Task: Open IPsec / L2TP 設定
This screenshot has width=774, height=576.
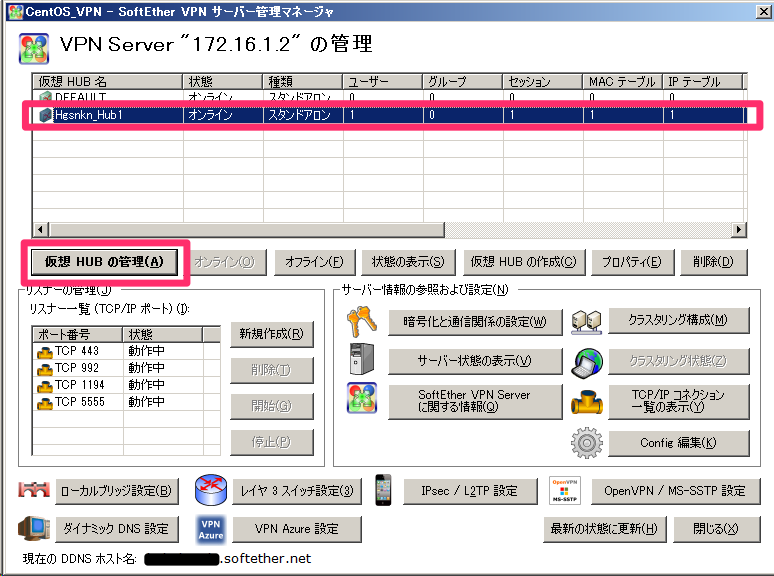Action: [x=469, y=491]
